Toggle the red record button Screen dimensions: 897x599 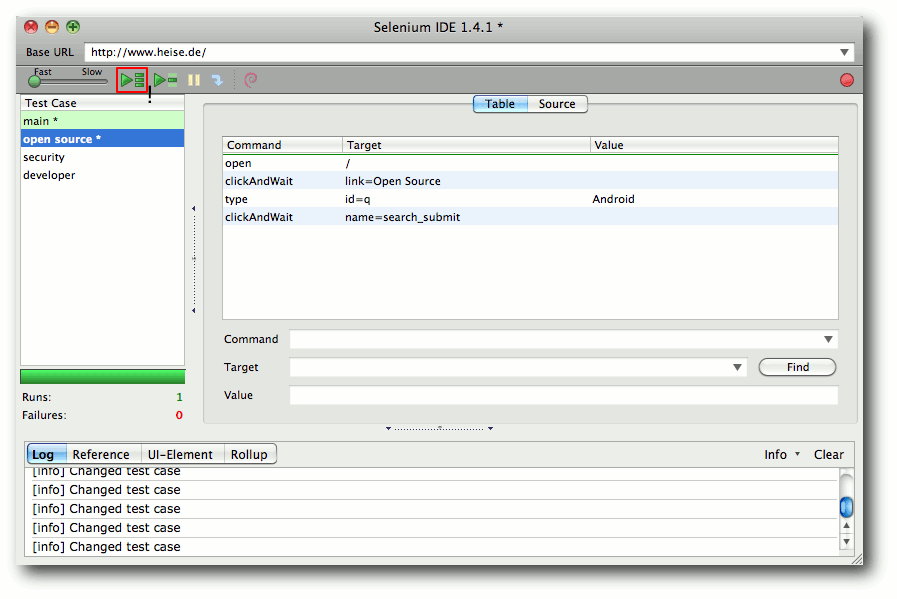click(x=847, y=80)
